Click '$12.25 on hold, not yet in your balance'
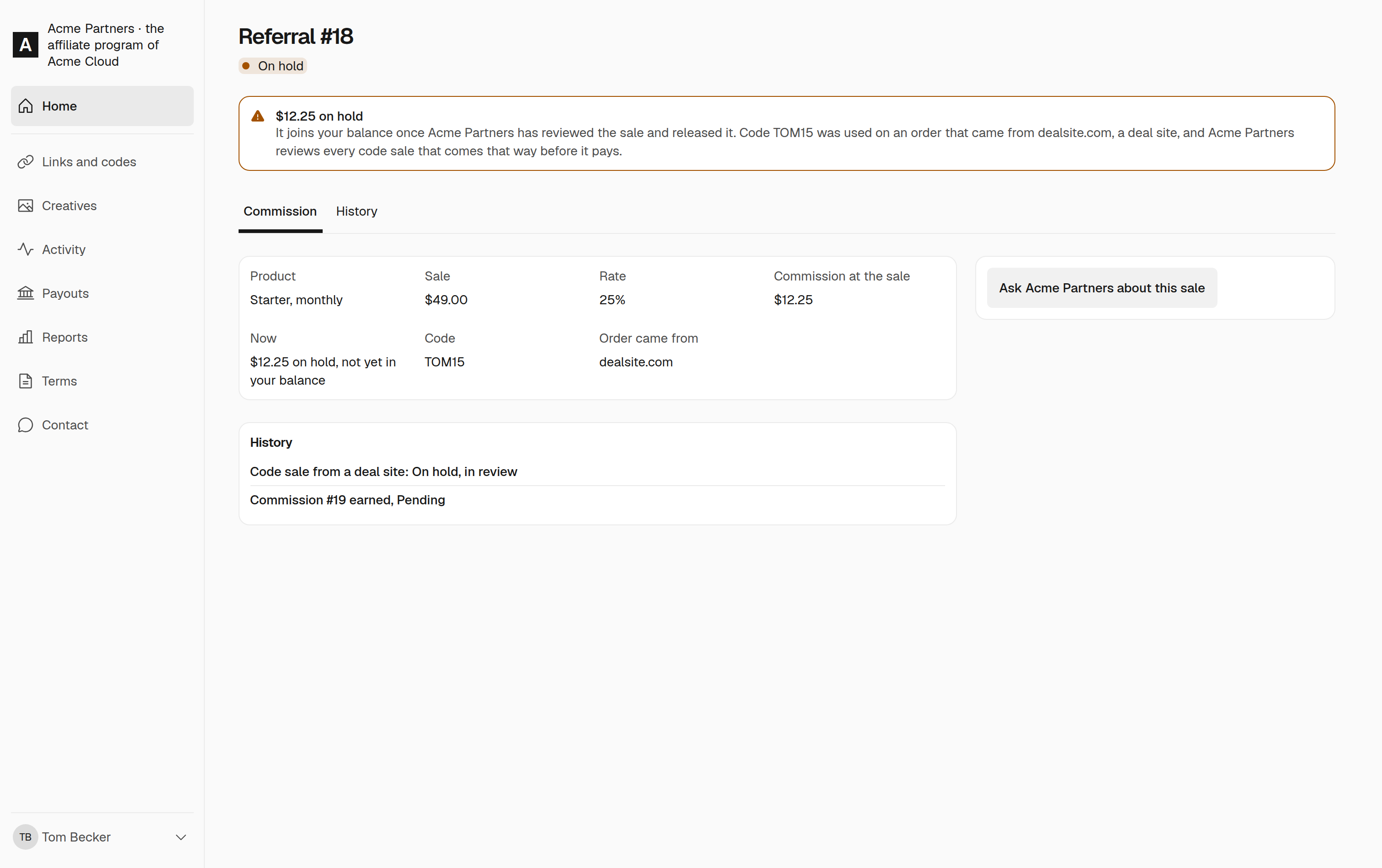 click(x=323, y=371)
